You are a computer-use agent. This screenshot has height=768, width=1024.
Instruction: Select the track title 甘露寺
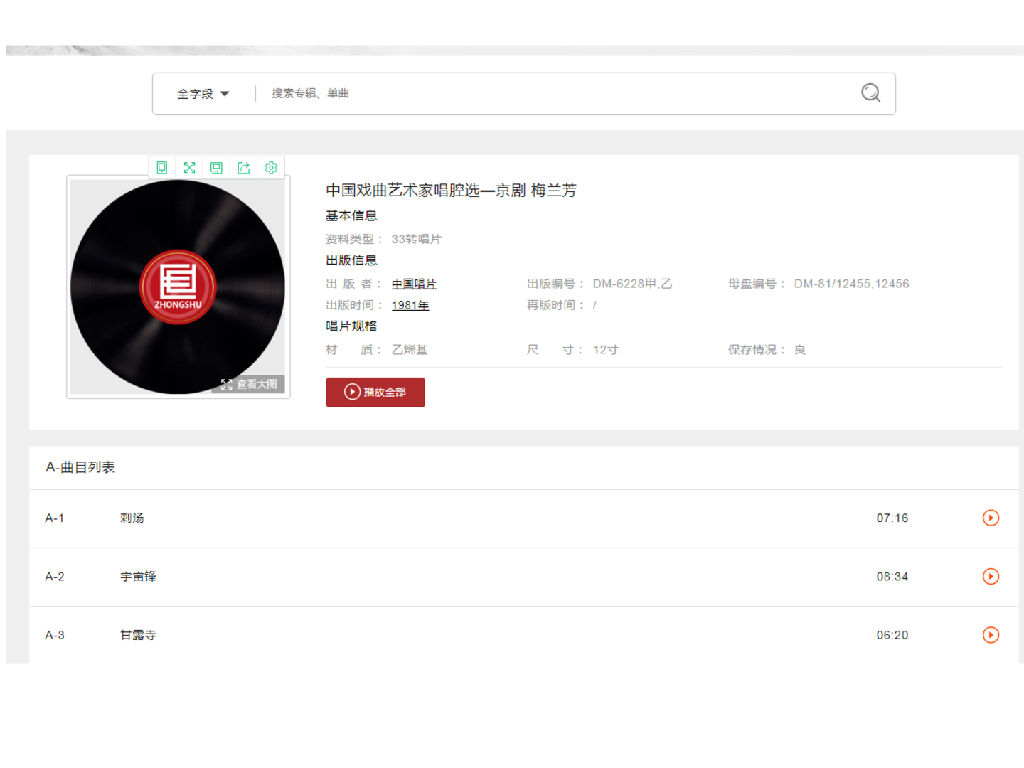(x=138, y=635)
